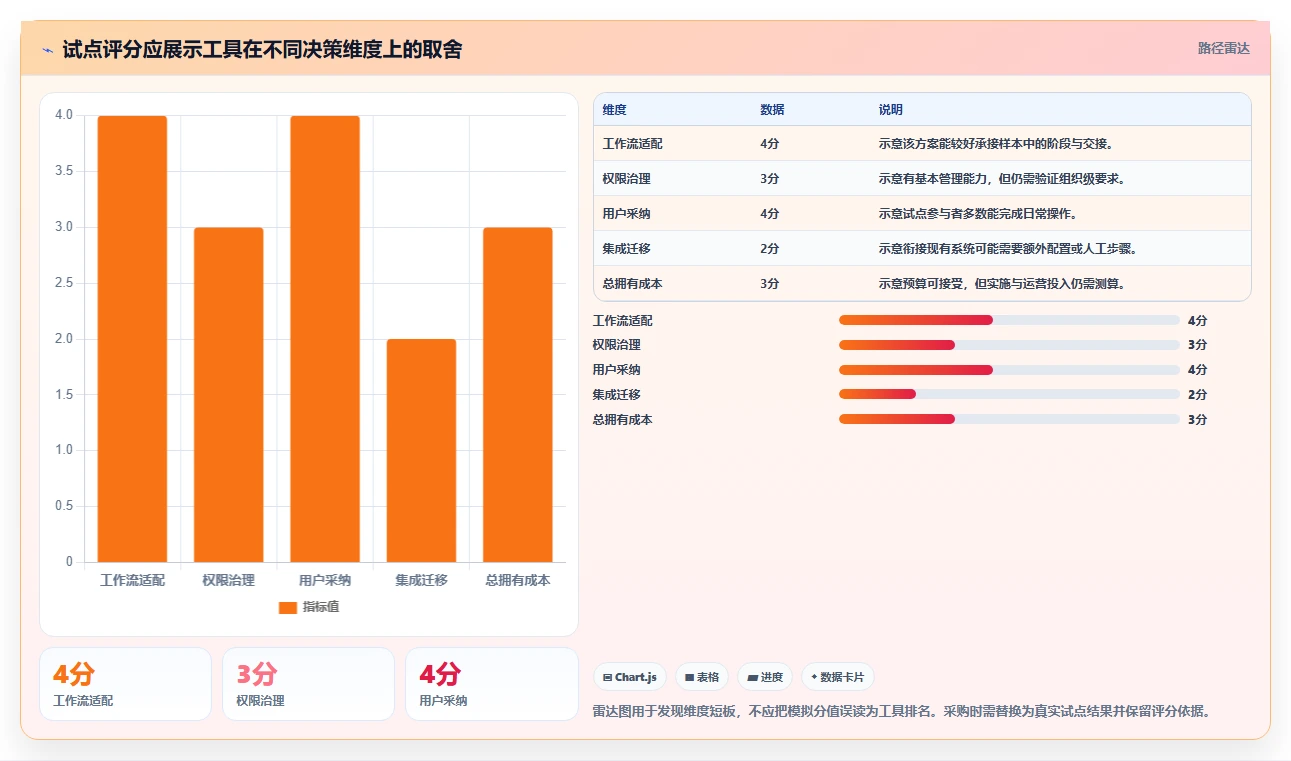Screen dimensions: 1291x761
Task: Click the 总拥有成本 progress bar
Action: [x=1009, y=420]
